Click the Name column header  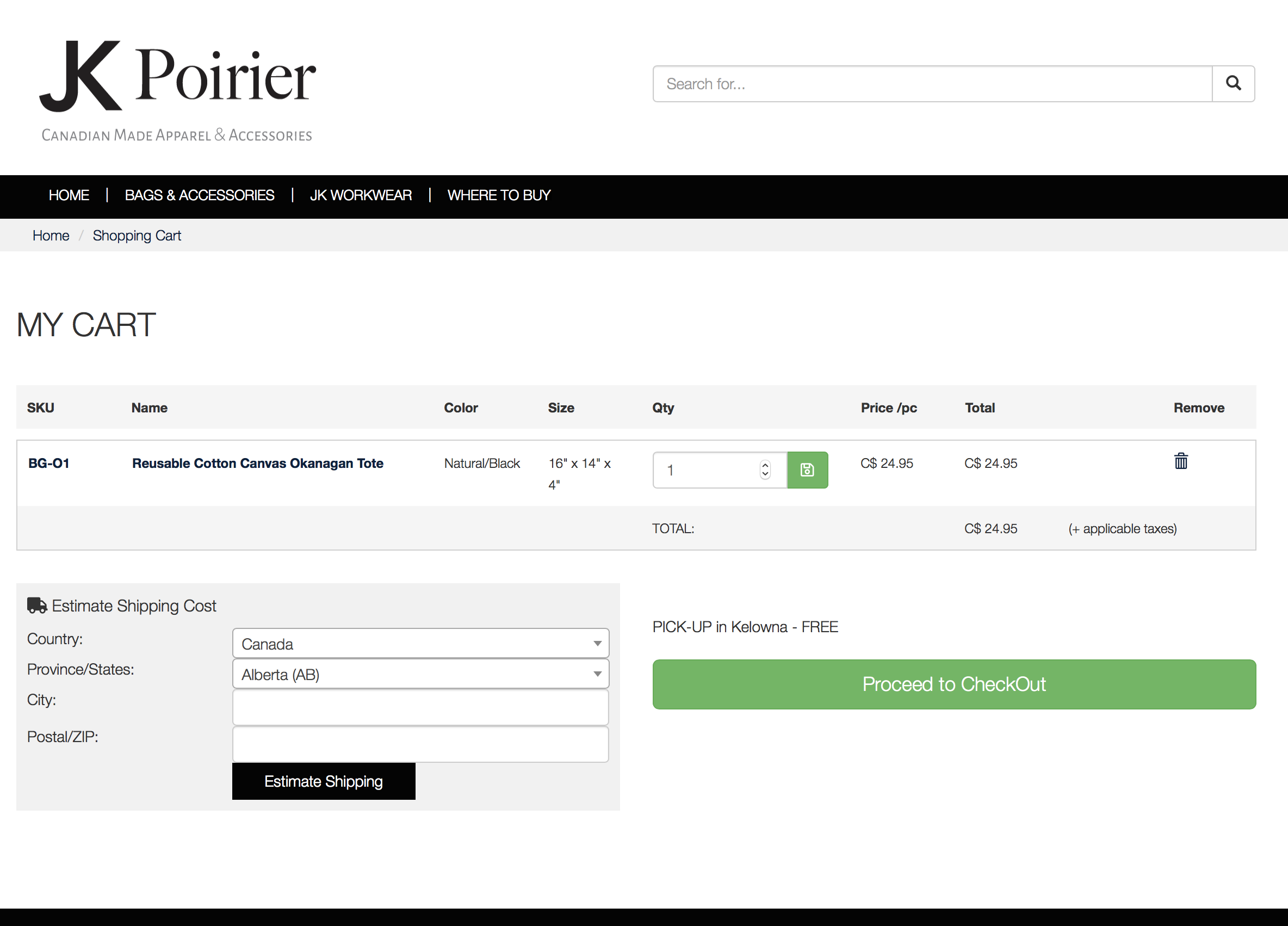tap(150, 408)
